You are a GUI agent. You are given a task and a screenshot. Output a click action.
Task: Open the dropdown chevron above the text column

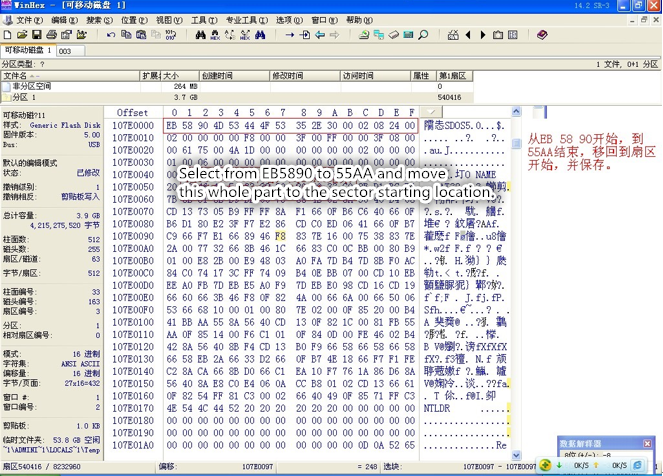click(431, 112)
